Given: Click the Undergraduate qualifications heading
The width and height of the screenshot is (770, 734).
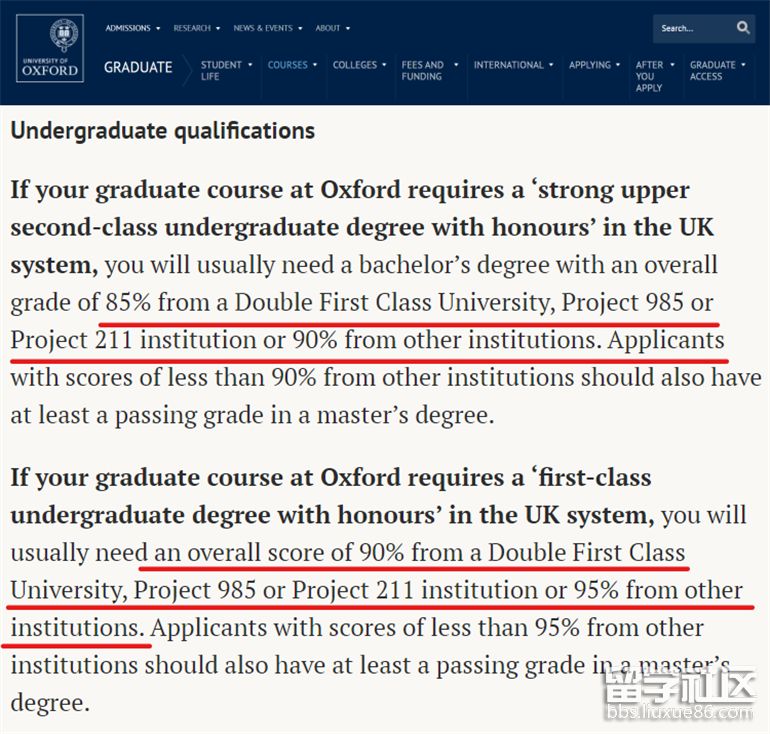Looking at the screenshot, I should pos(163,131).
